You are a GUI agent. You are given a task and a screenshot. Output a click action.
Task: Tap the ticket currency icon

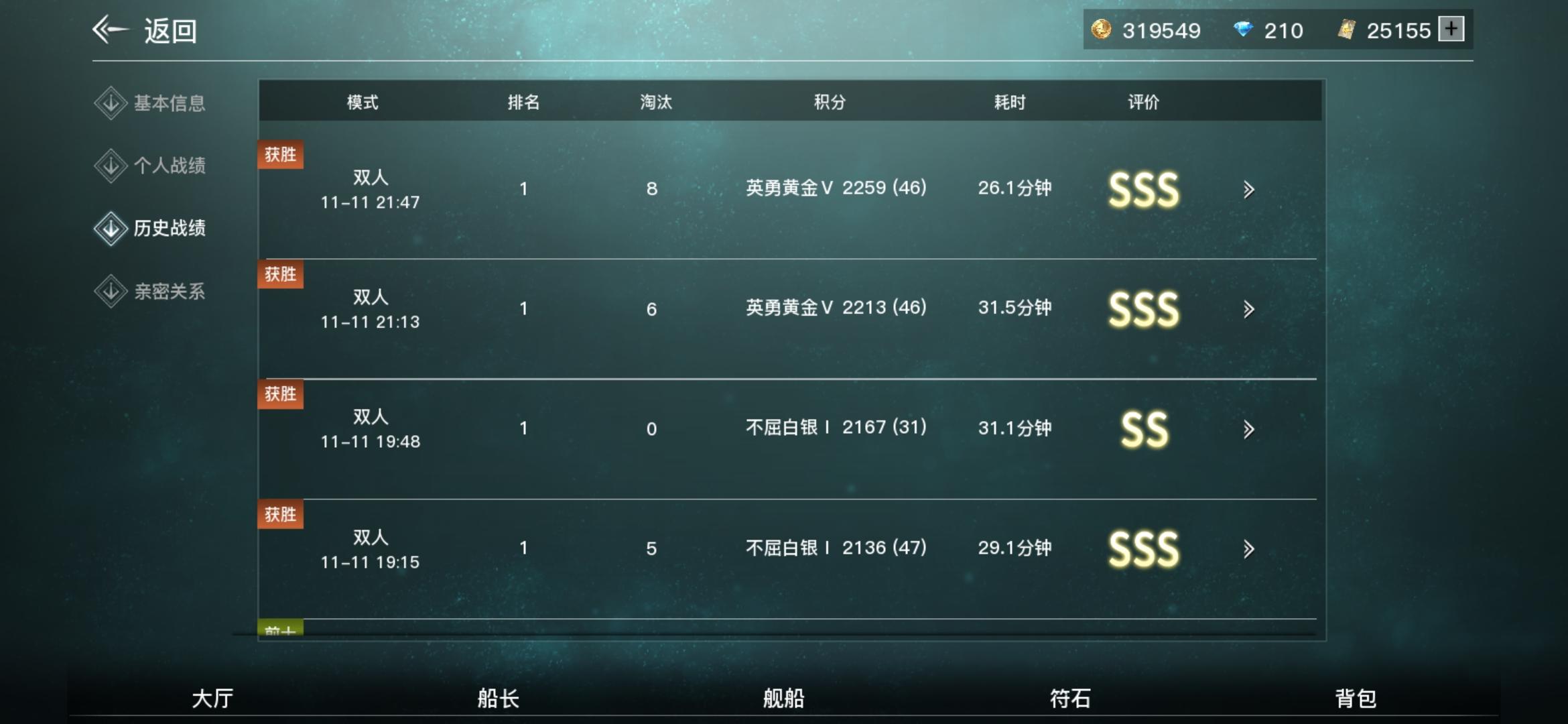1347,29
